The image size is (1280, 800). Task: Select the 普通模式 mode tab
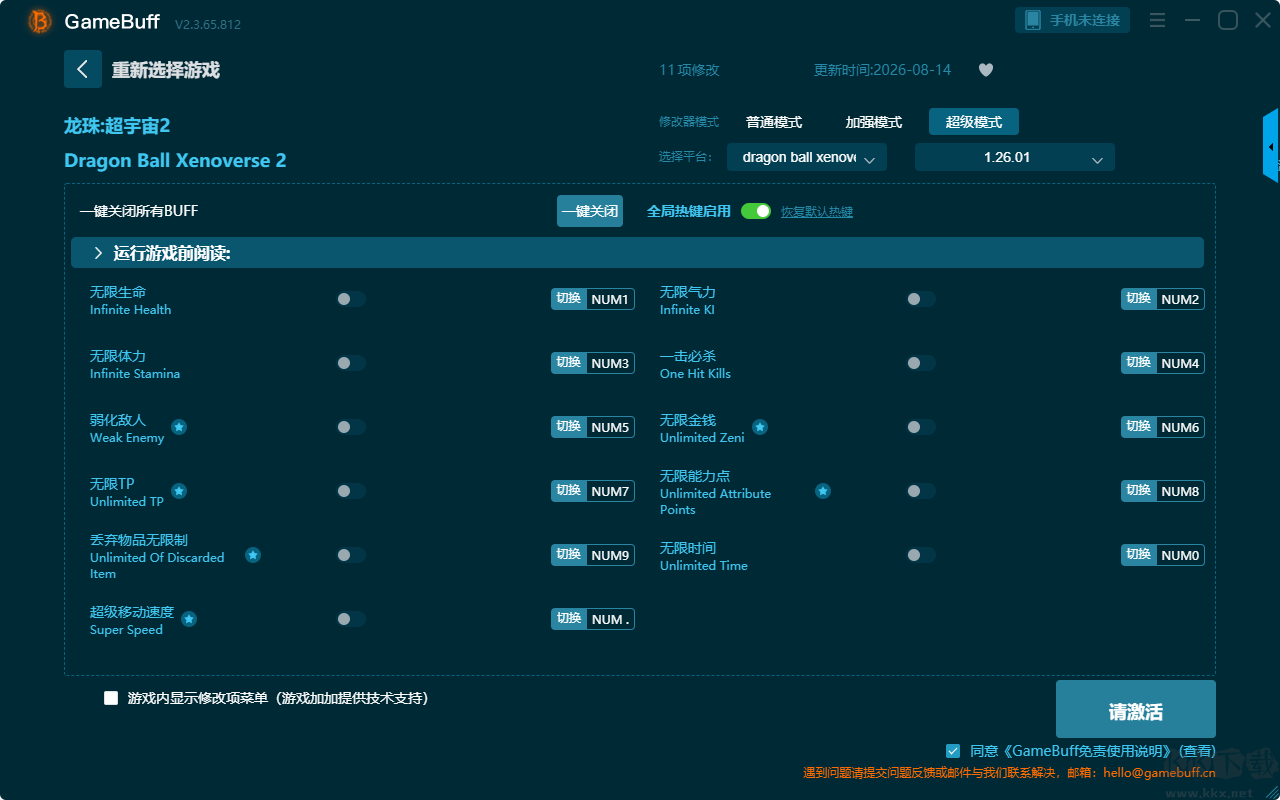tap(774, 122)
